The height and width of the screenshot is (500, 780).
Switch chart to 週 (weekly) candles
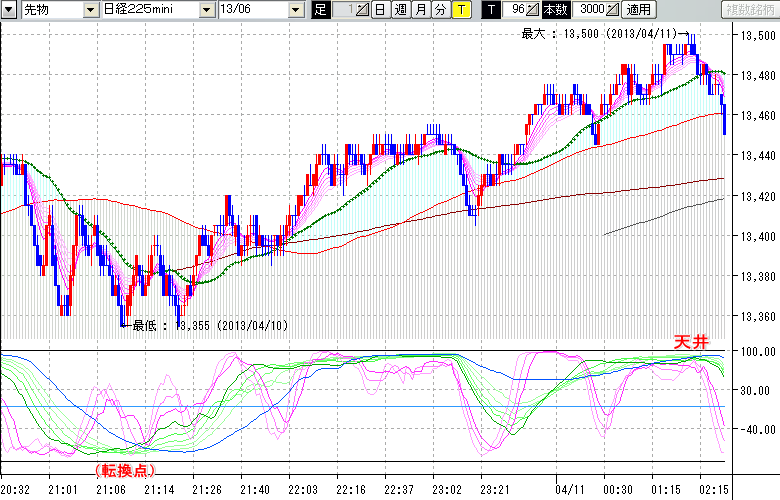(x=400, y=10)
